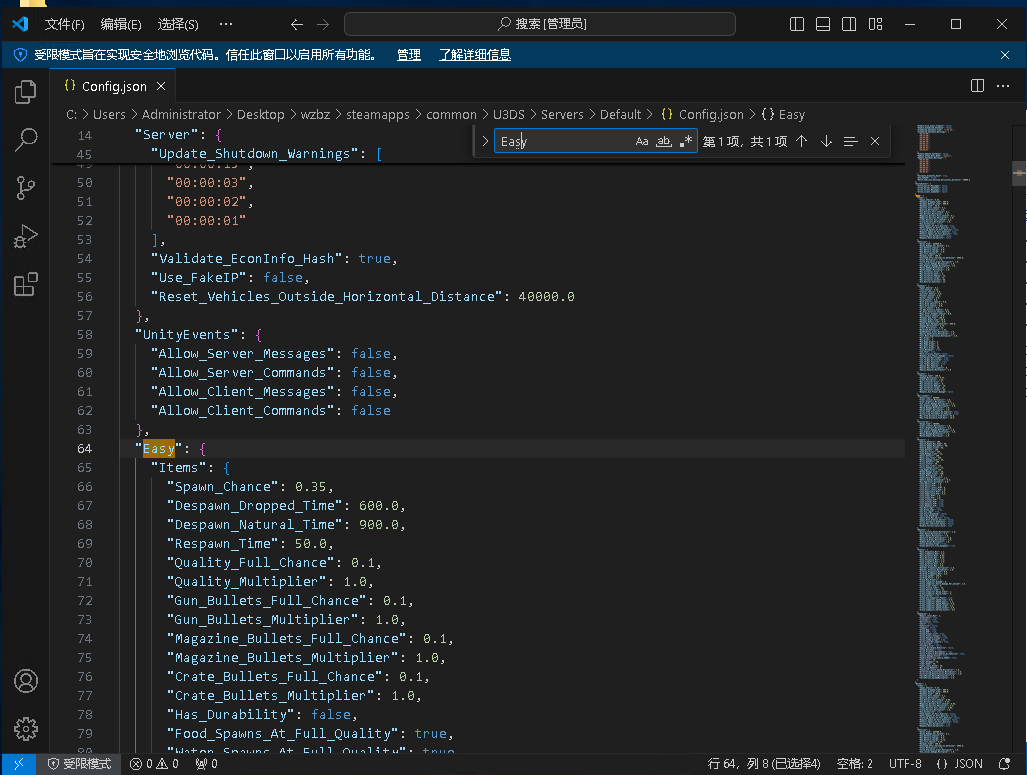Click the 了解详细信息 link
The width and height of the screenshot is (1027, 775).
coord(475,55)
